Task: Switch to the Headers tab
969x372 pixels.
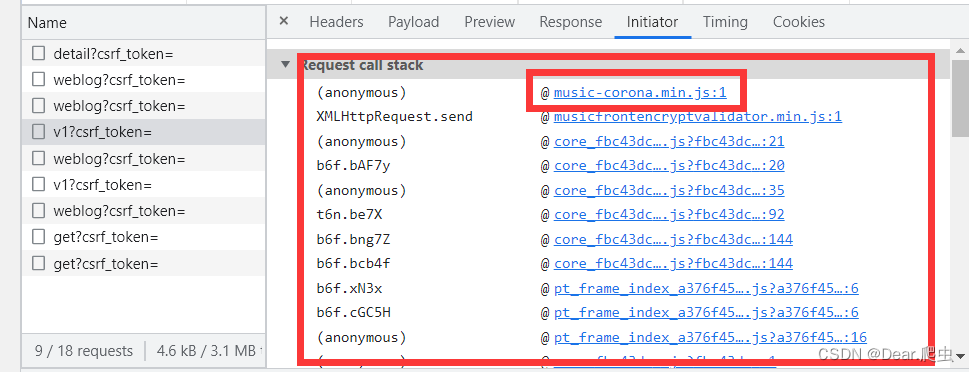Action: point(336,22)
